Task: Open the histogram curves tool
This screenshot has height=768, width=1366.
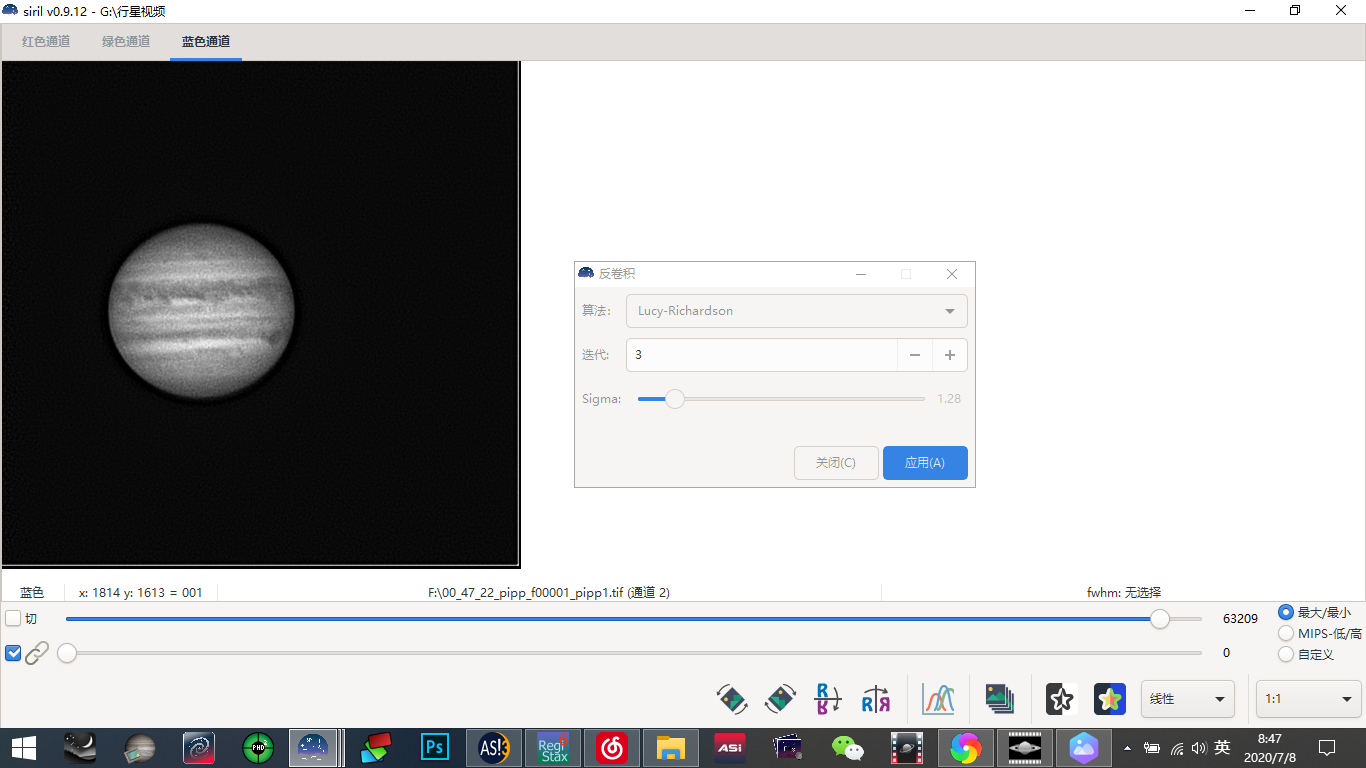Action: tap(938, 699)
